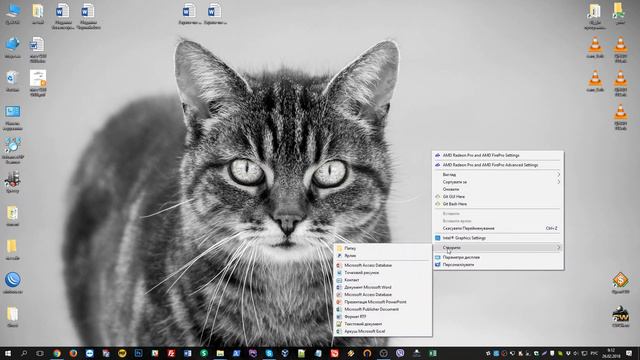Screen dimensions: 640x360
Task: Click the PowerPoint icon in the Створити submenu
Action: pos(339,302)
